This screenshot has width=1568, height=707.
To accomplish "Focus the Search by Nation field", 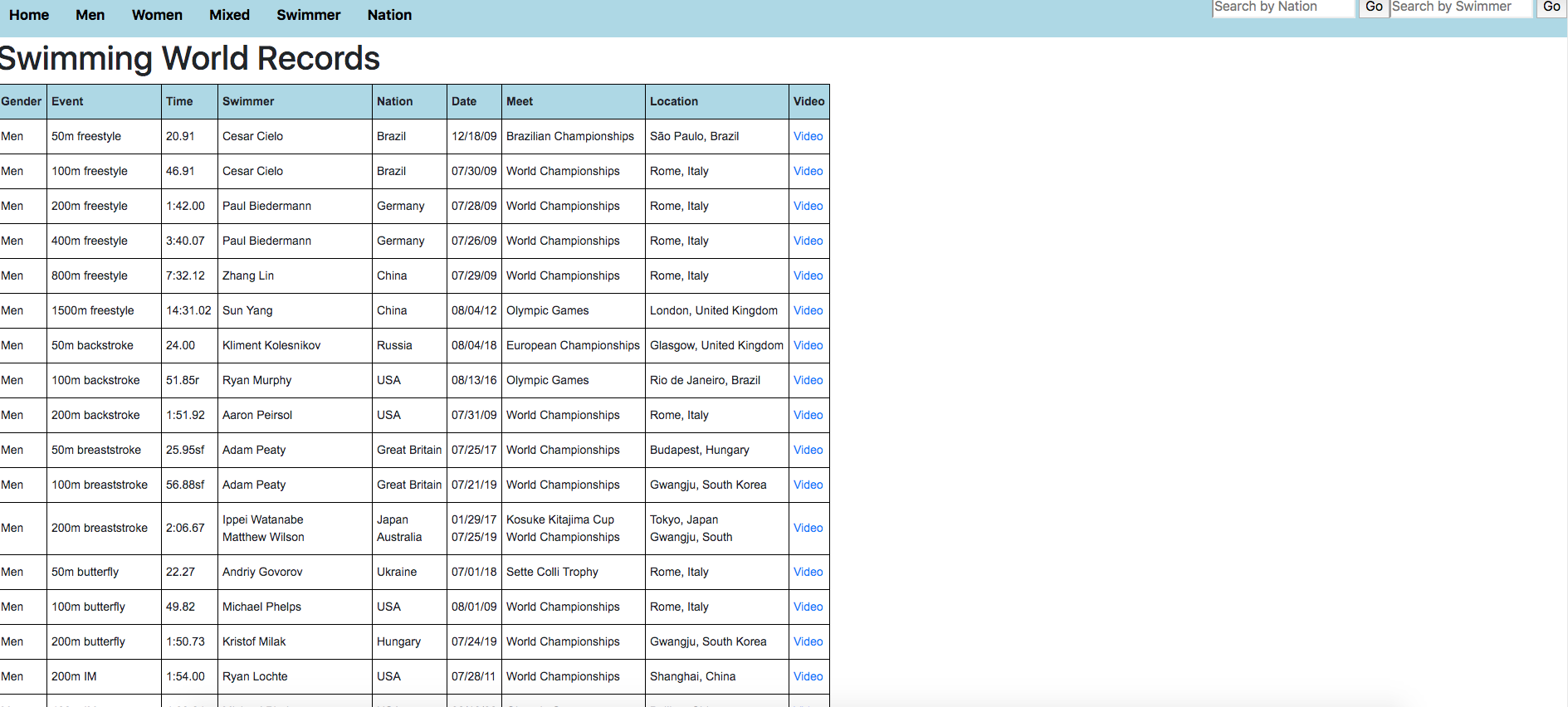I will tap(1283, 7).
